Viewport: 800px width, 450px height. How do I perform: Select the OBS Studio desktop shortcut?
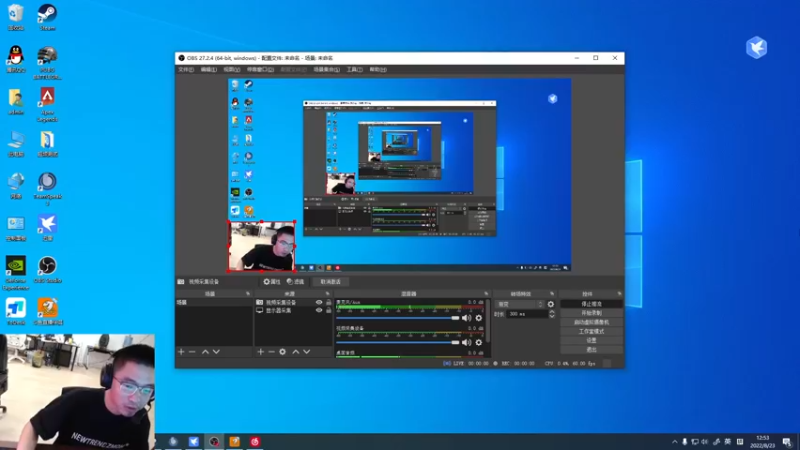(x=47, y=270)
